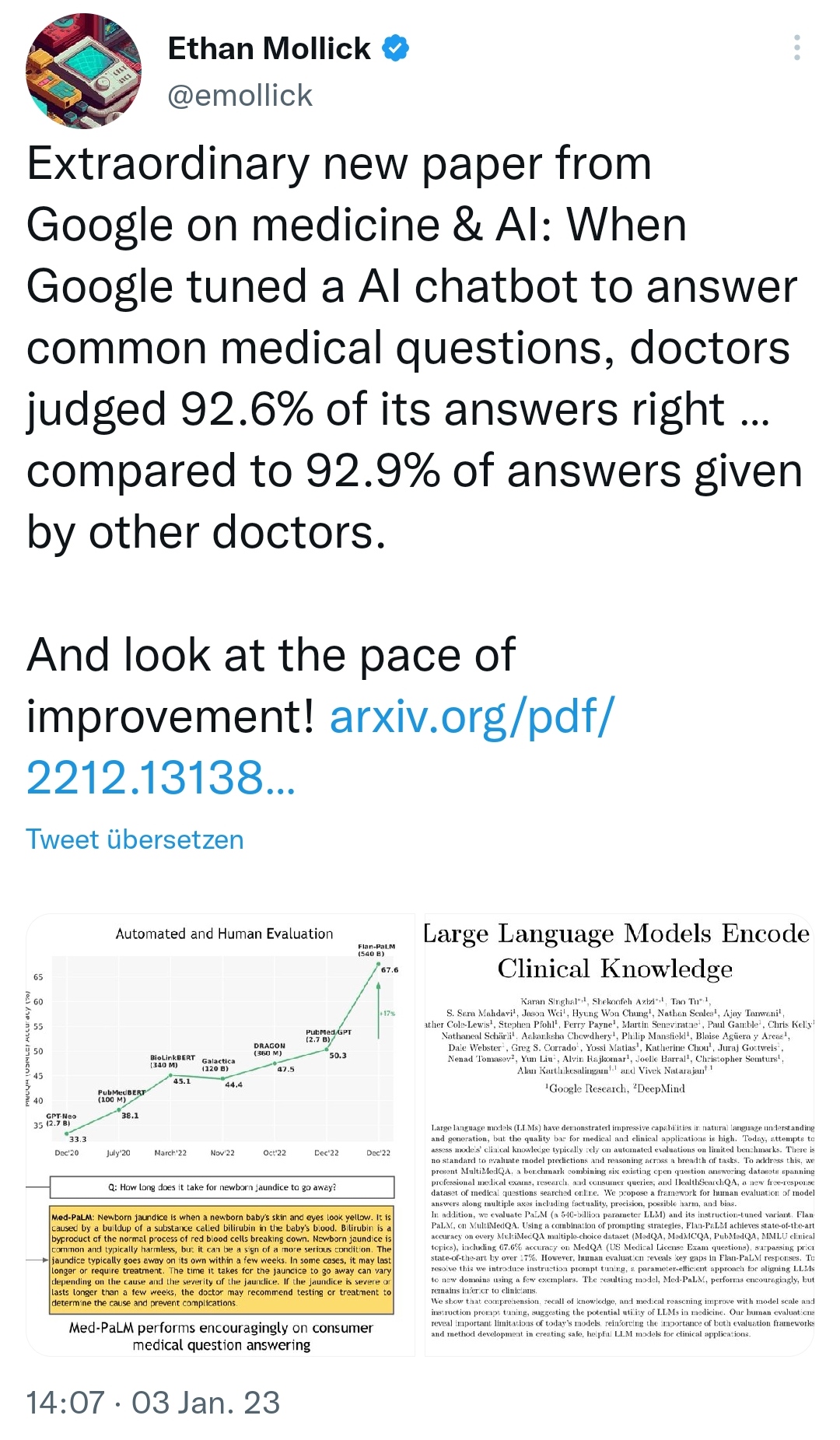Translate via Tweet übersetzen

[135, 839]
